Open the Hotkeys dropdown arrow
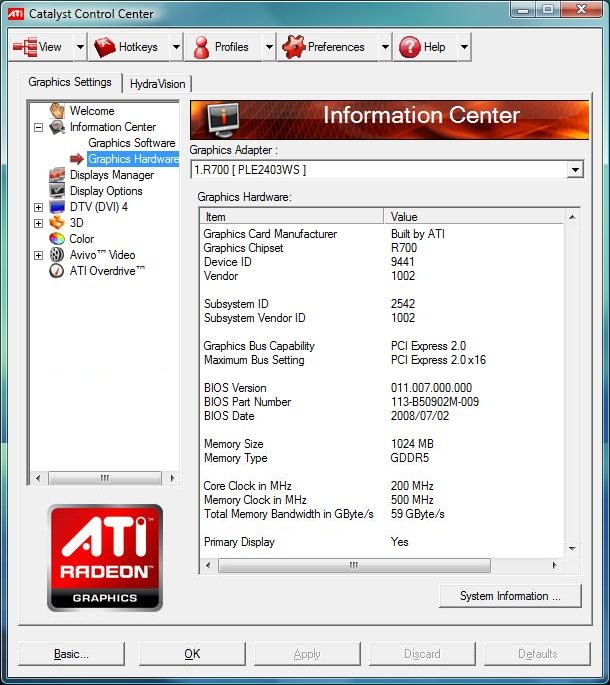 pyautogui.click(x=176, y=47)
